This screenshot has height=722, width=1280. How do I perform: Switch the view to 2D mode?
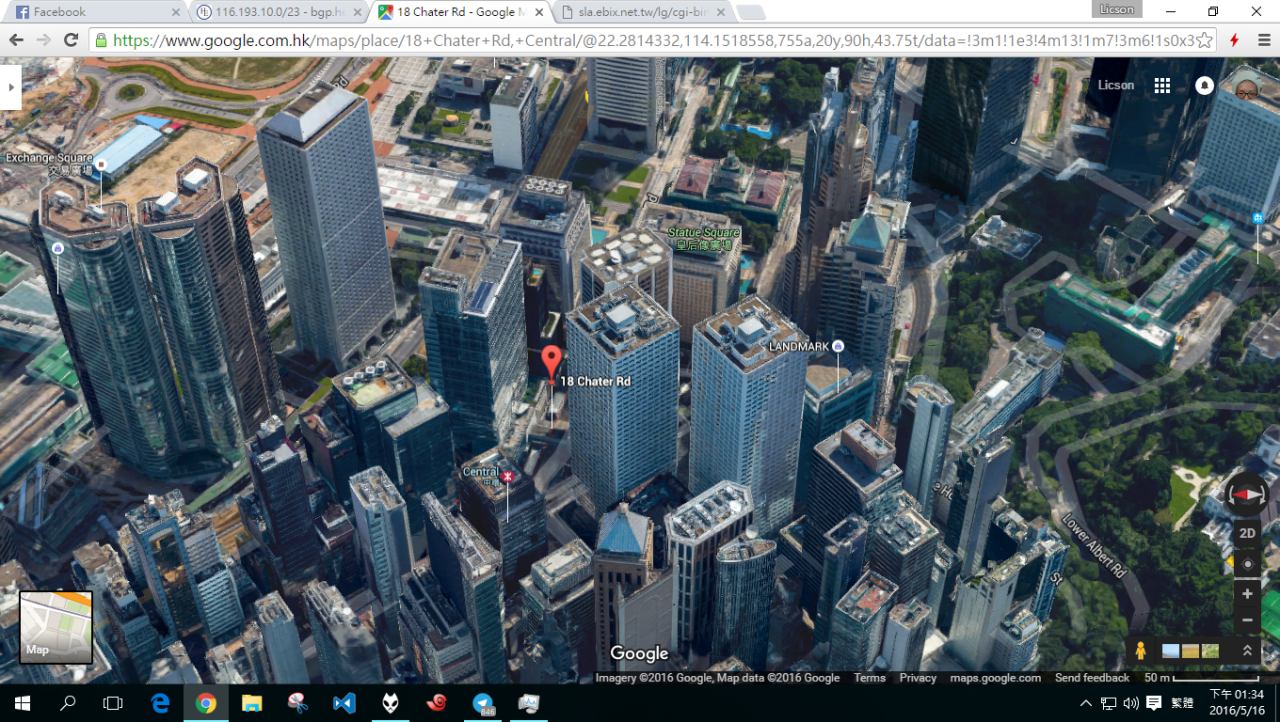click(x=1247, y=533)
